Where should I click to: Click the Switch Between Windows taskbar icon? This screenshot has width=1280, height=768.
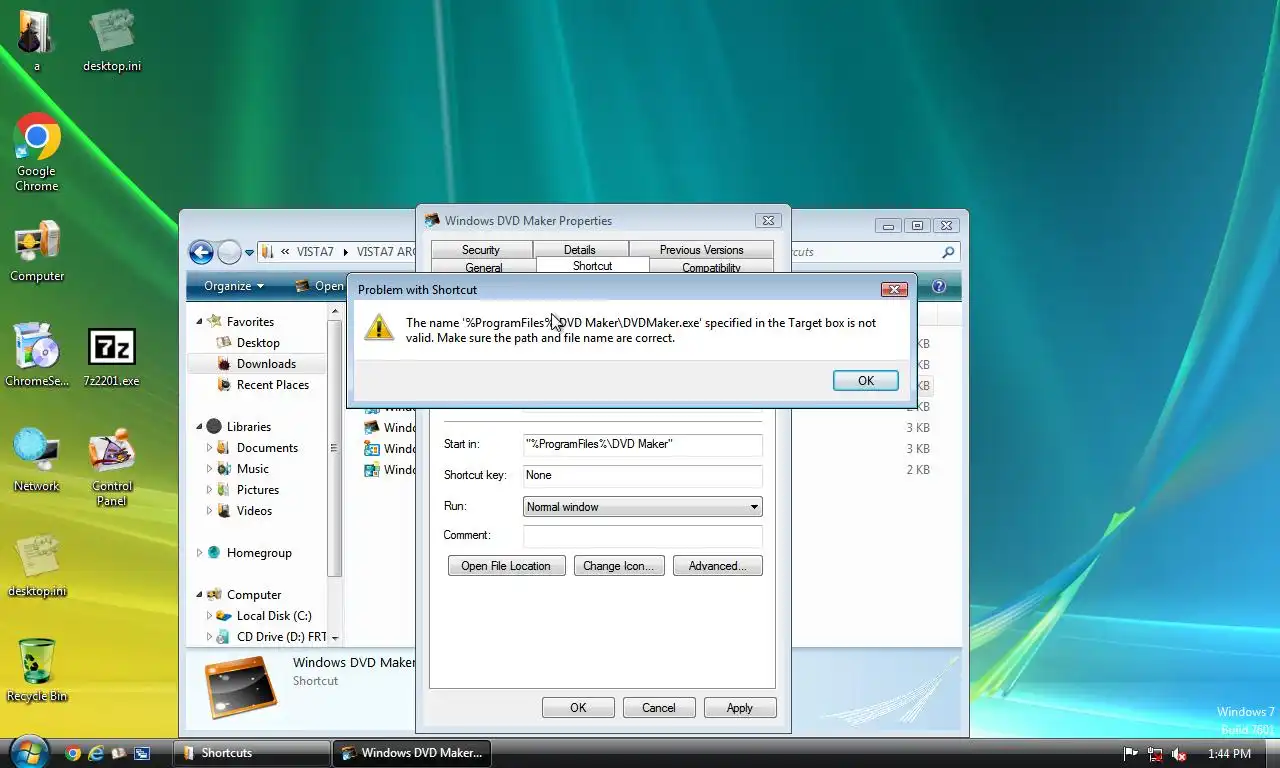142,753
